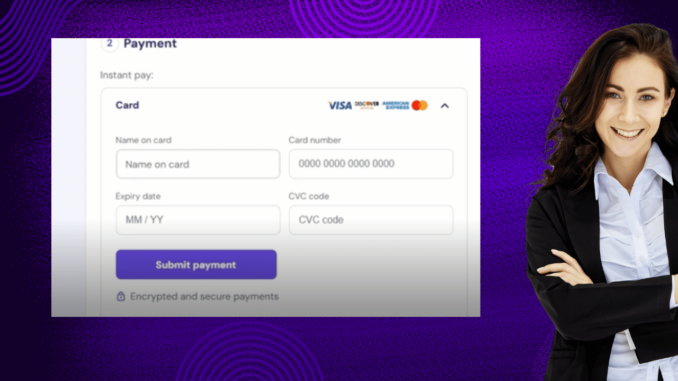This screenshot has height=381, width=678.
Task: Click the Payment step heading
Action: [150, 44]
